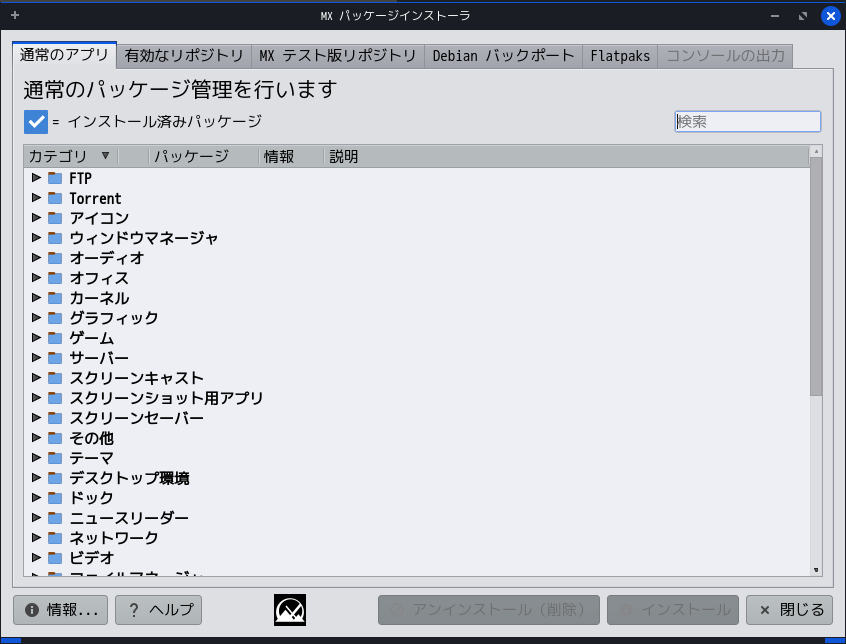Sort by the カテゴリ column header

click(x=71, y=156)
